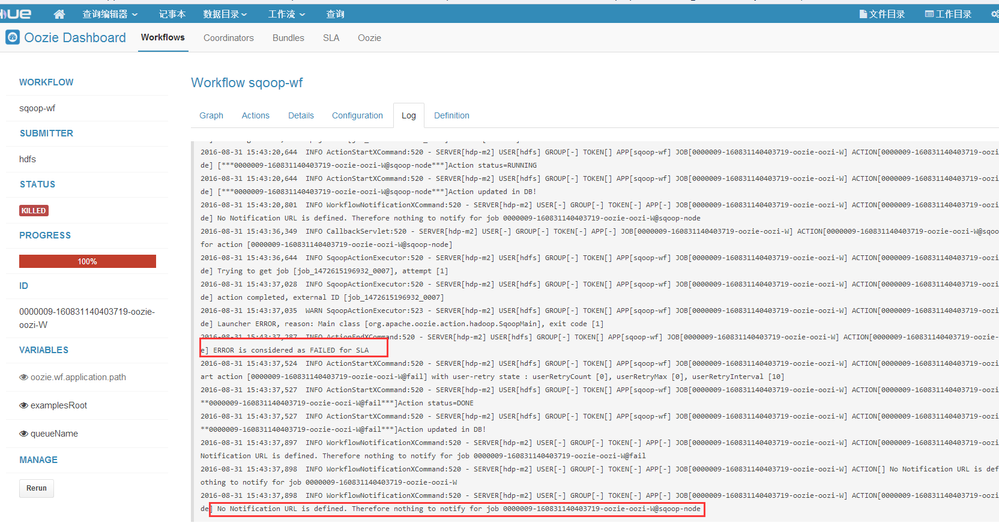Image resolution: width=999 pixels, height=525 pixels.
Task: Click the 'ERROR is considered as FAILED for SLA' log line
Action: (291, 350)
